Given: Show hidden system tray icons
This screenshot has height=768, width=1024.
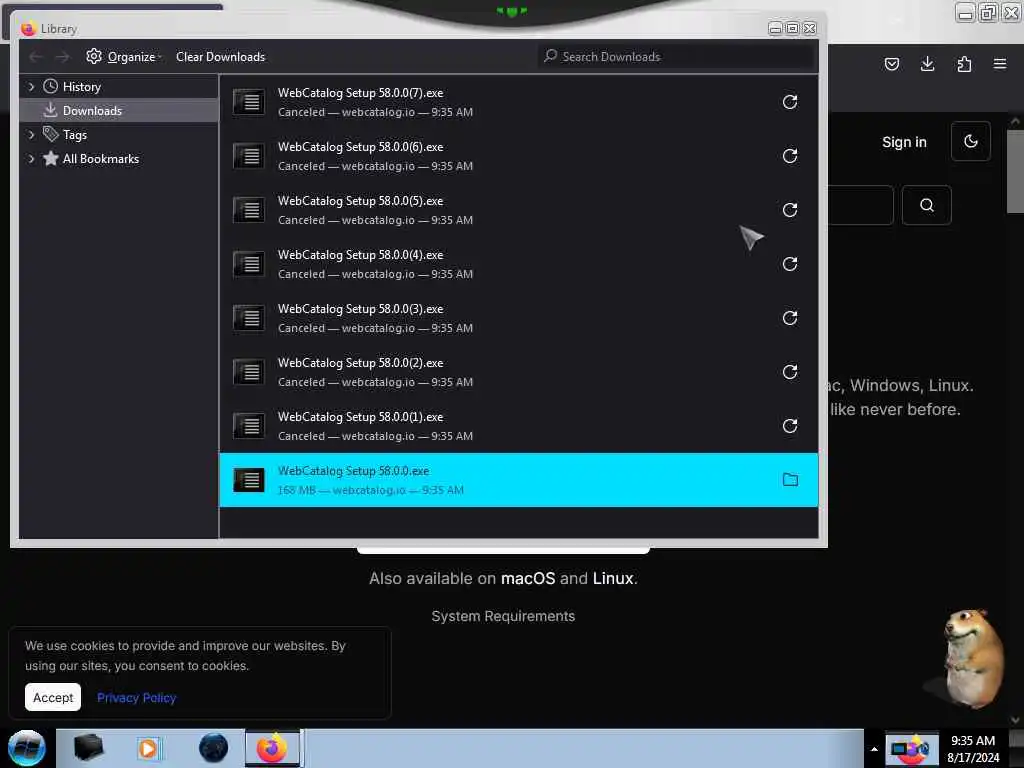Looking at the screenshot, I should coord(874,749).
